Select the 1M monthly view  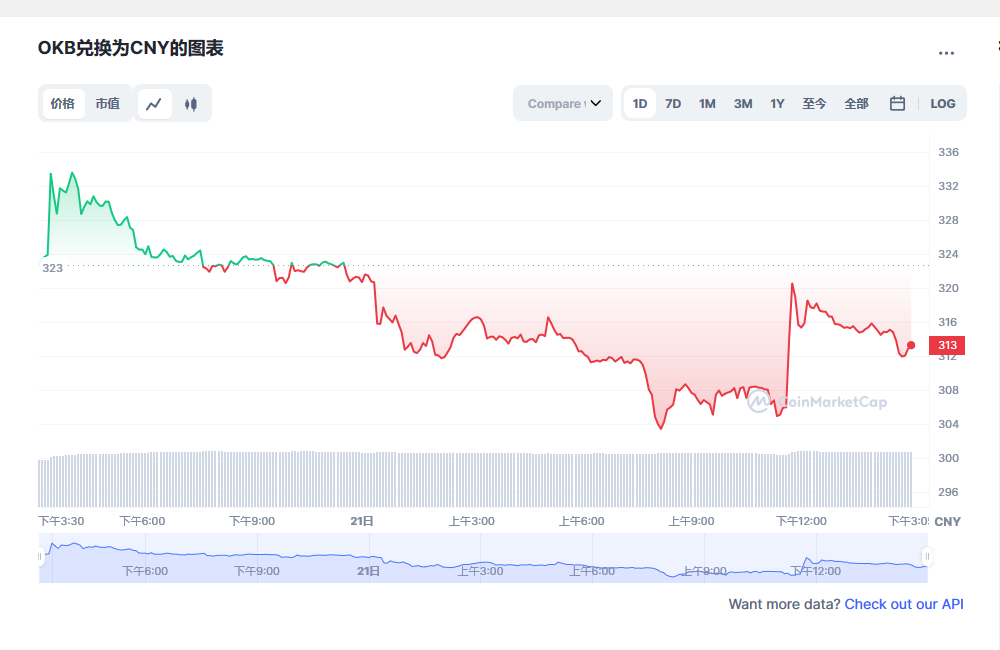pos(707,103)
